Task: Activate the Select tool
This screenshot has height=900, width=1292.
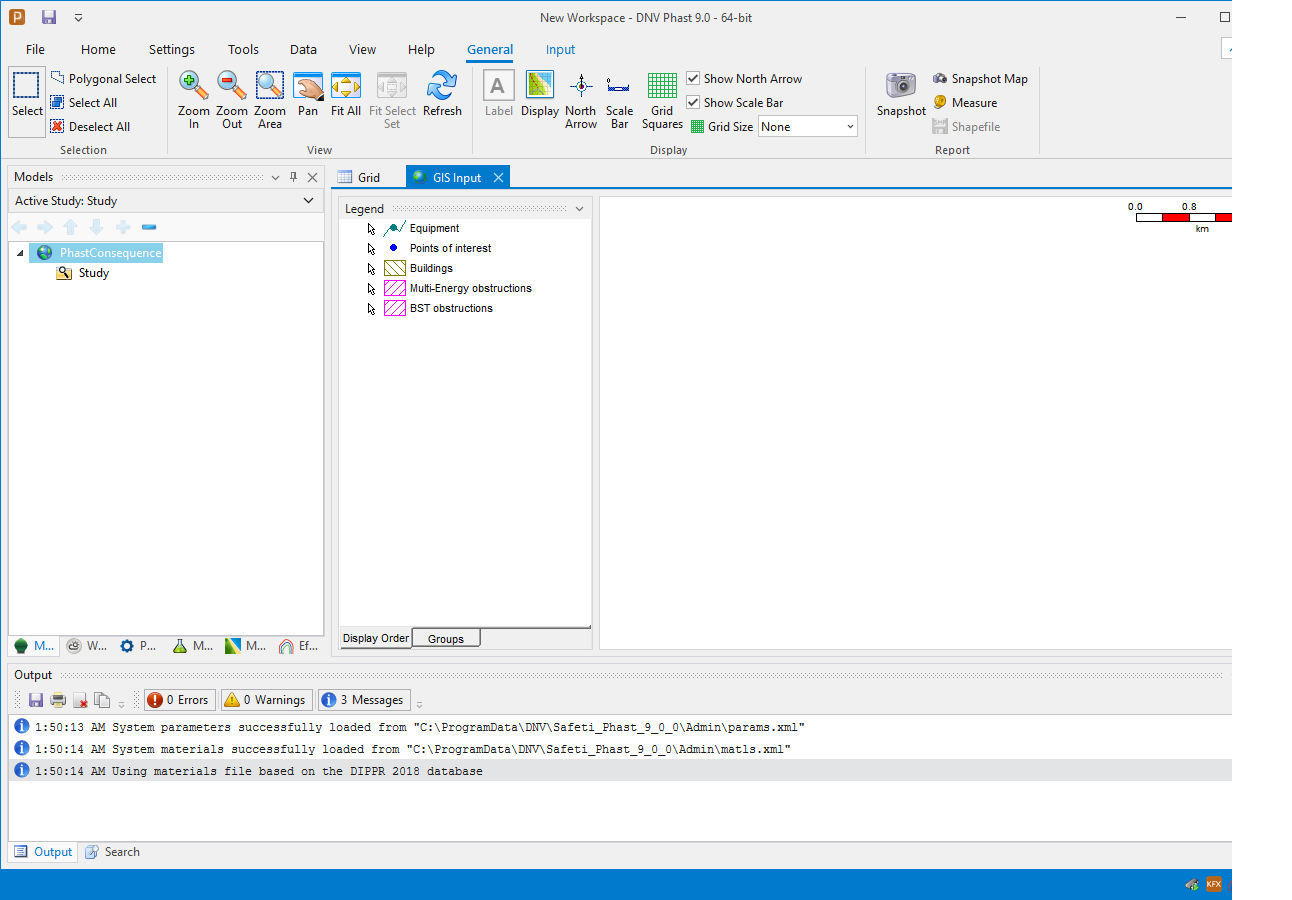Action: pos(27,101)
